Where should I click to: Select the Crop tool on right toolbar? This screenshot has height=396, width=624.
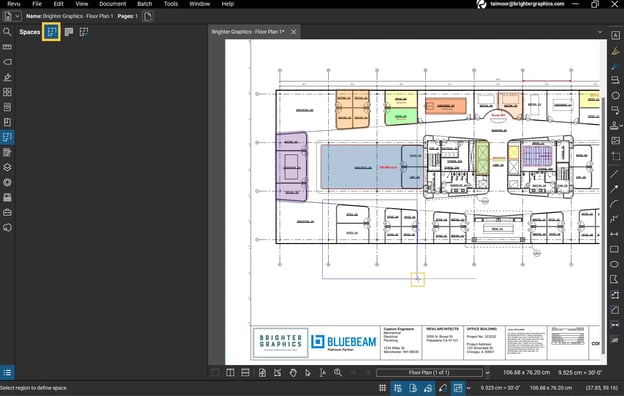click(615, 156)
